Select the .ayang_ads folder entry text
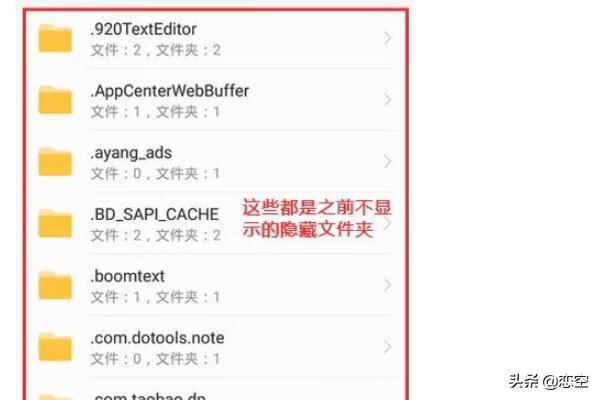 (131, 153)
